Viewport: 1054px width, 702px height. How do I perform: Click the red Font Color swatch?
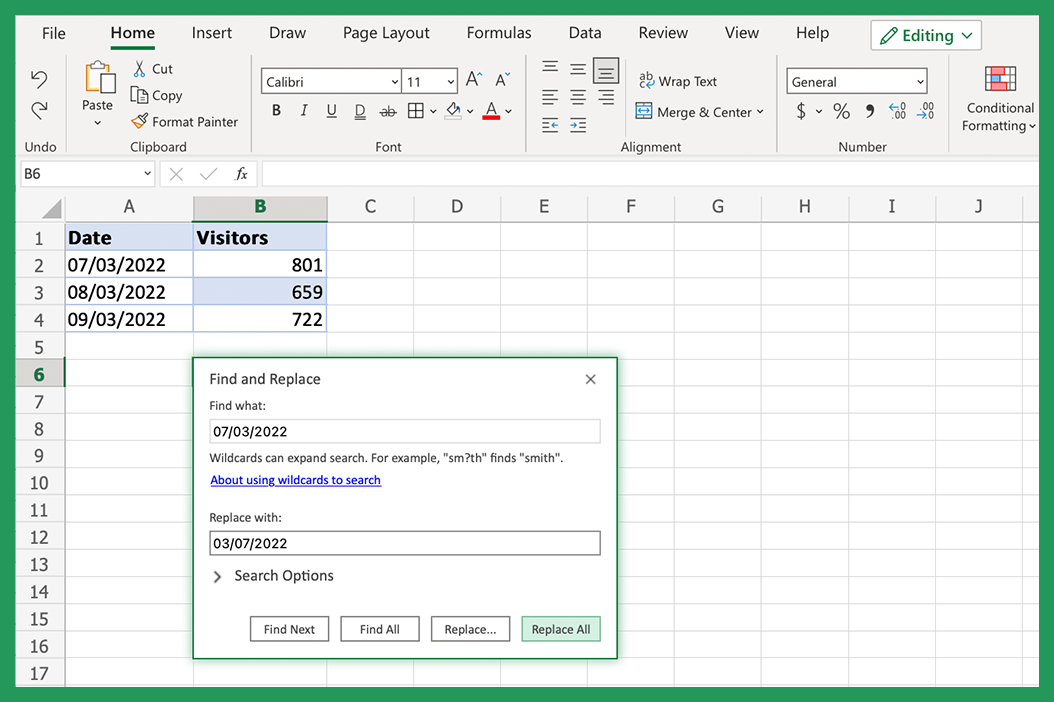491,111
